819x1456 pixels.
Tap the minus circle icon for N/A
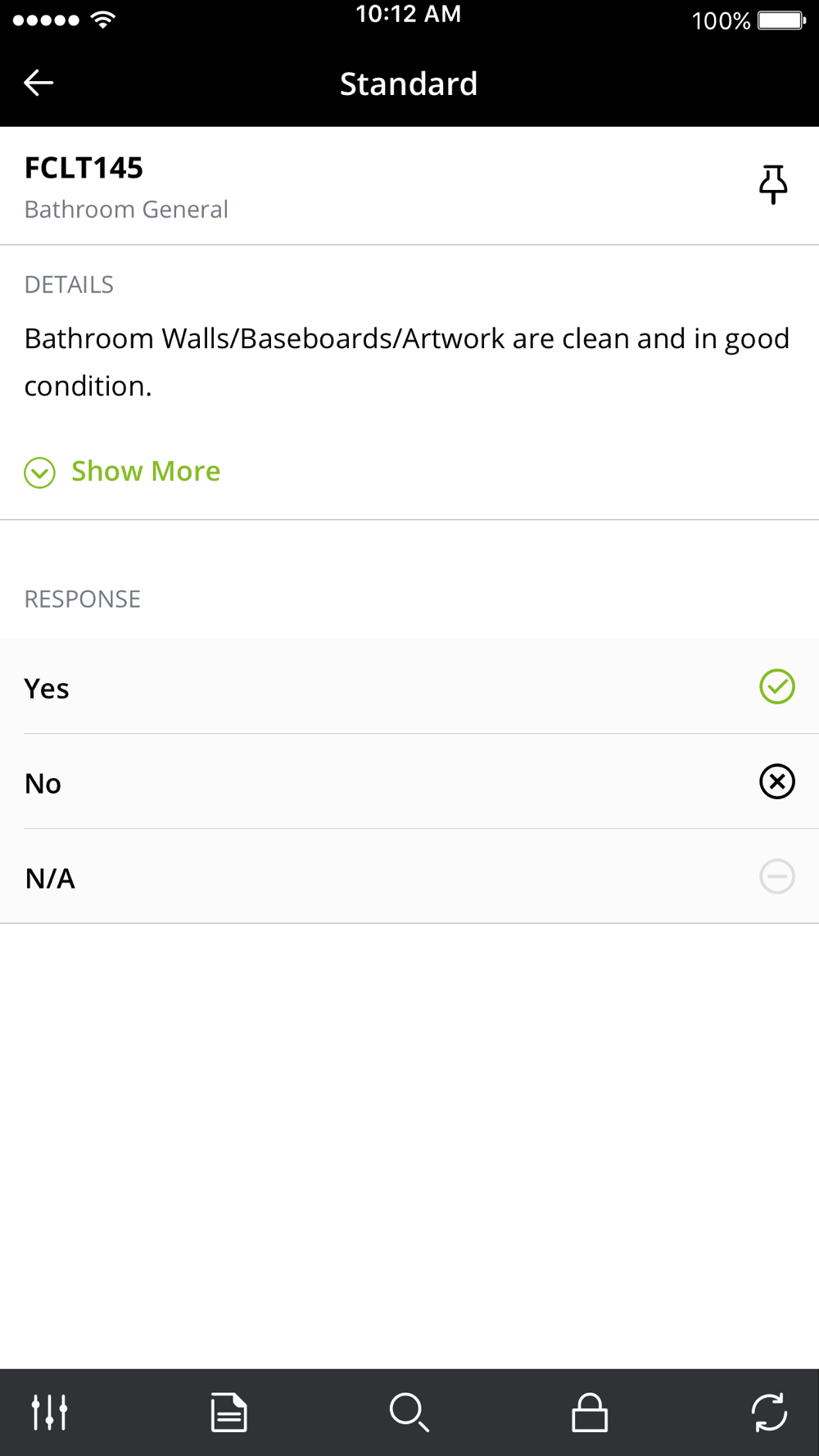click(x=776, y=876)
